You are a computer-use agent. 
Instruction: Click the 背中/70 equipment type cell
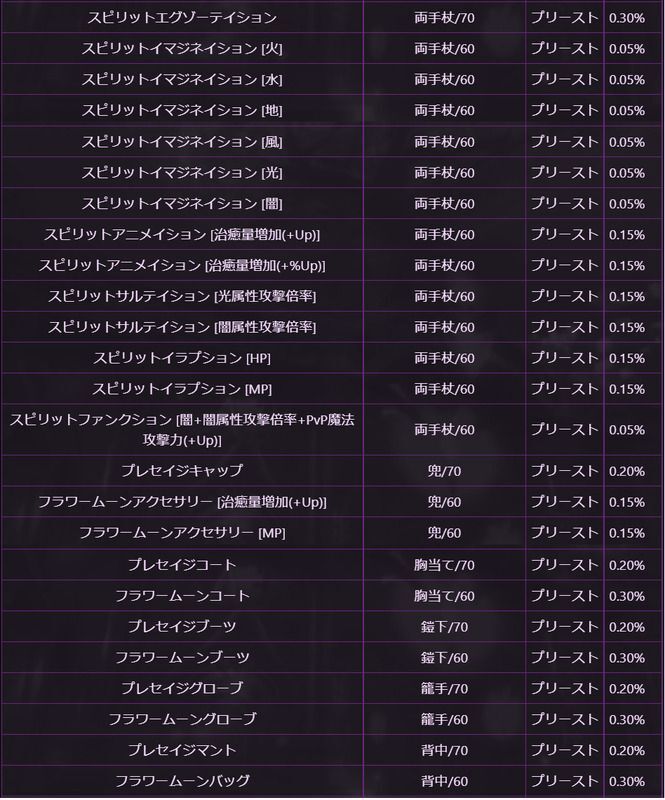coord(444,749)
